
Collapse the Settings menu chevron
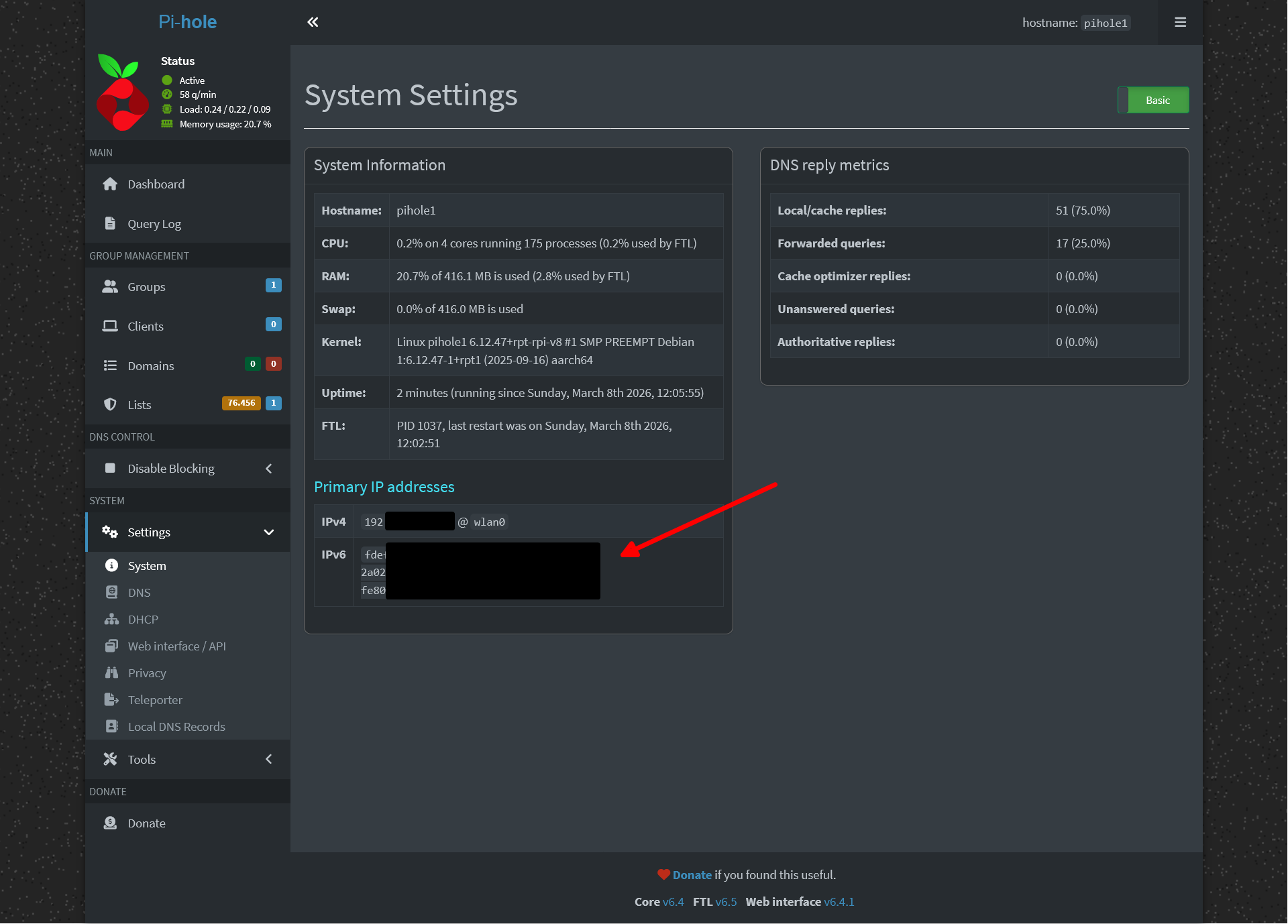(x=269, y=532)
